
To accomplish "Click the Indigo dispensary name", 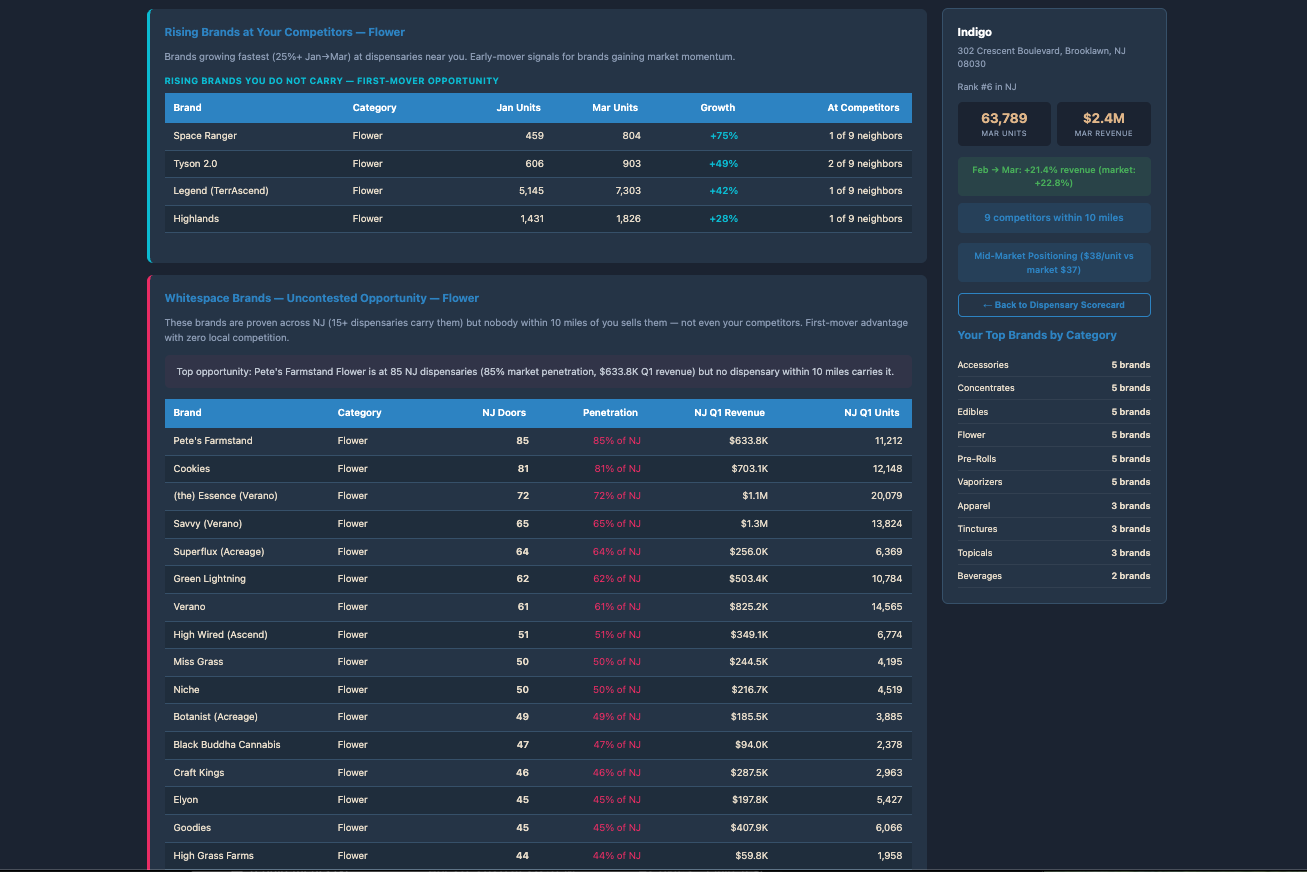I will point(975,33).
